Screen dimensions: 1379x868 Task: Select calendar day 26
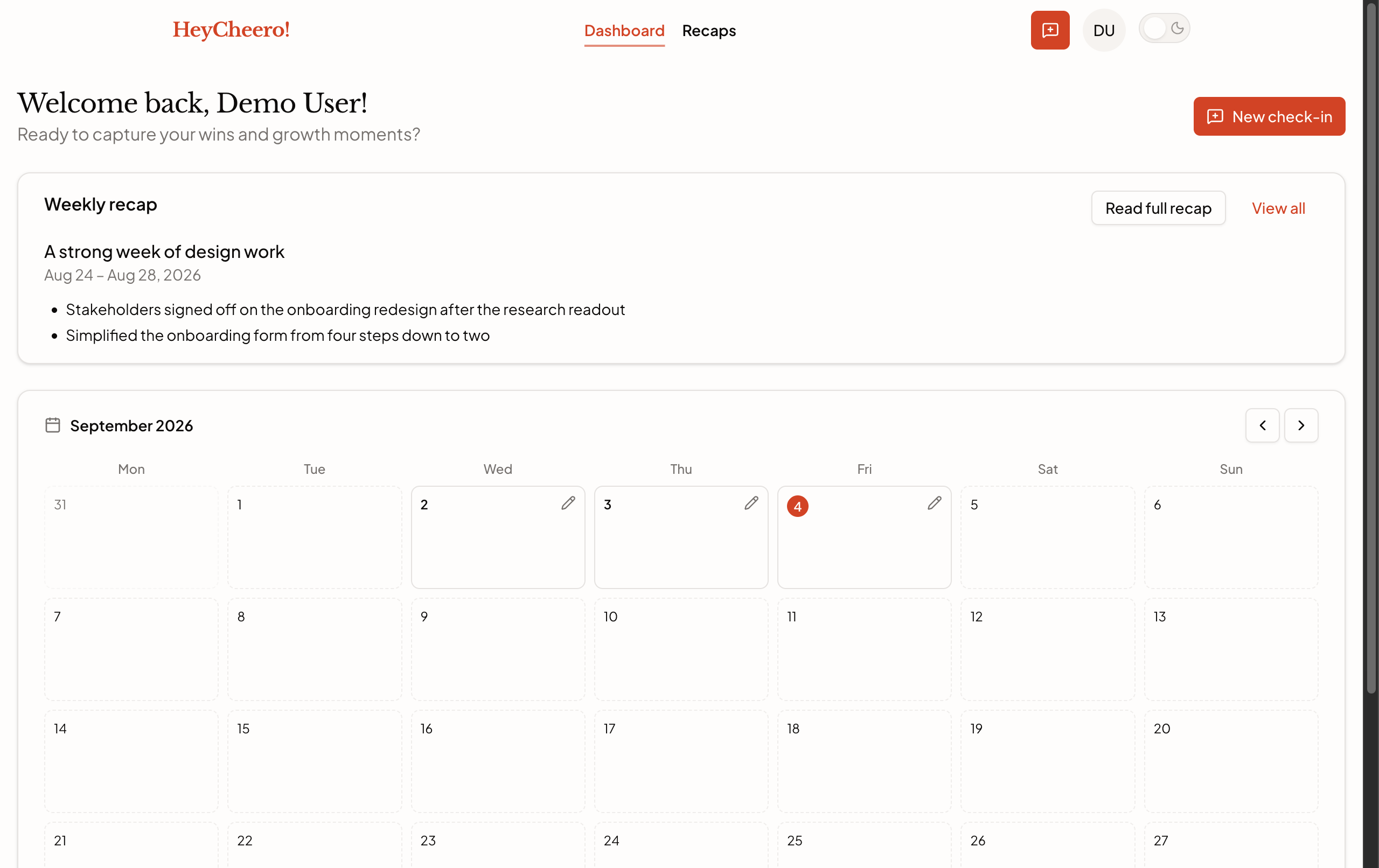(x=1047, y=846)
